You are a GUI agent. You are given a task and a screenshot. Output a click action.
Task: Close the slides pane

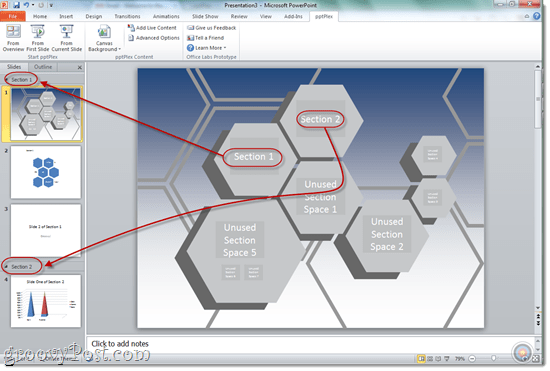[80, 67]
